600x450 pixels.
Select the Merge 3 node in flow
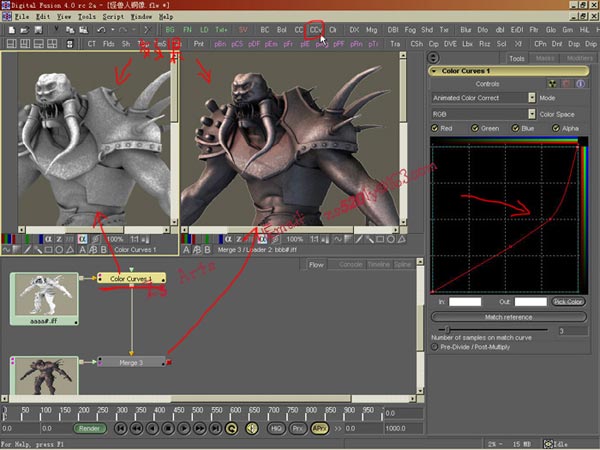(132, 362)
